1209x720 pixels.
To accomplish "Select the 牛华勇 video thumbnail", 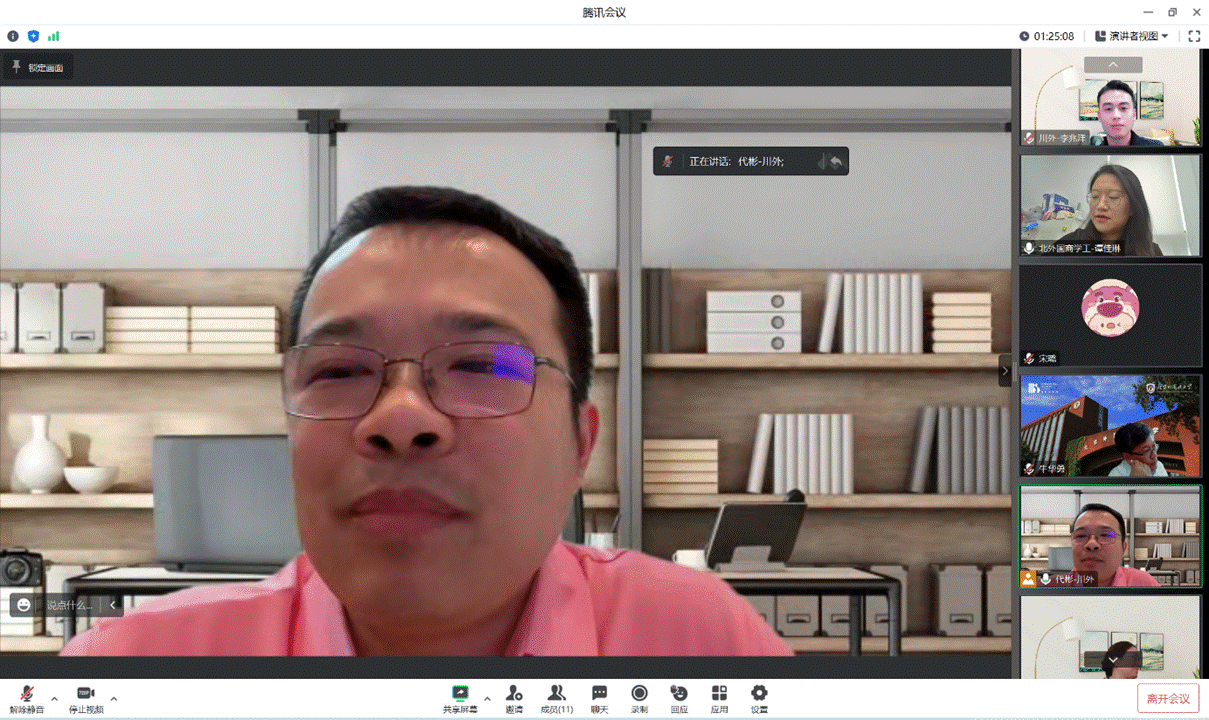I will [1110, 425].
